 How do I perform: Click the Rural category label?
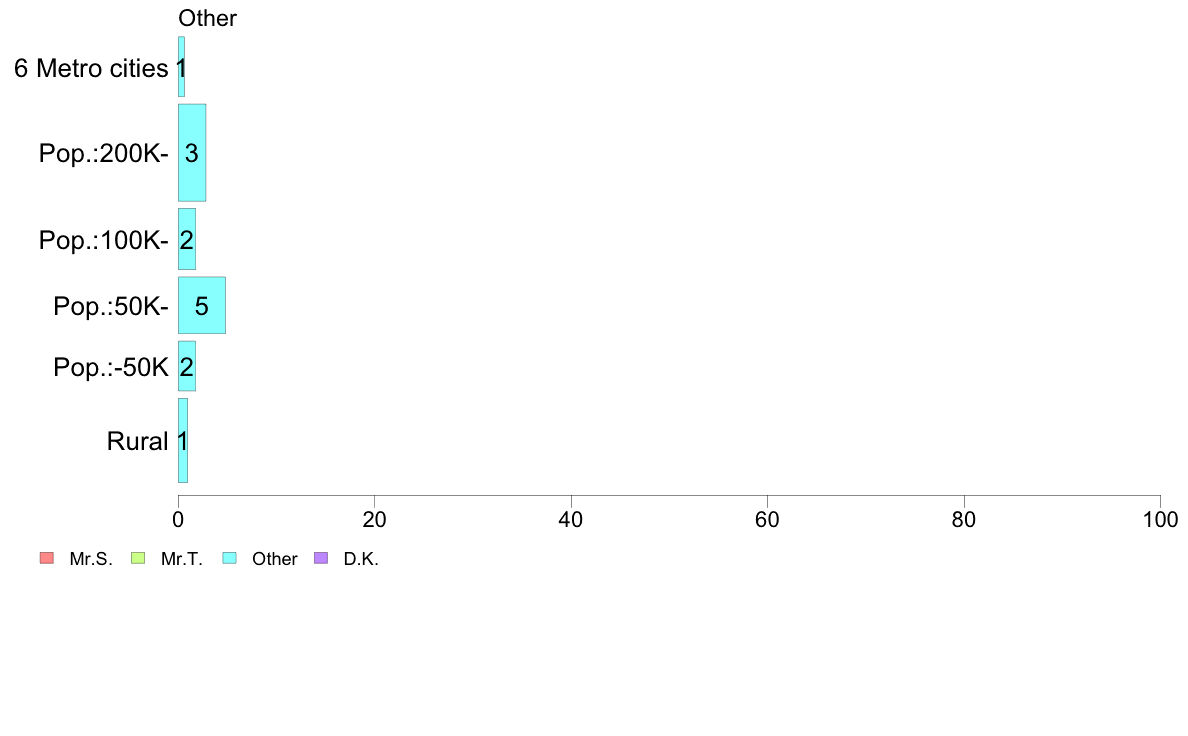tap(137, 441)
